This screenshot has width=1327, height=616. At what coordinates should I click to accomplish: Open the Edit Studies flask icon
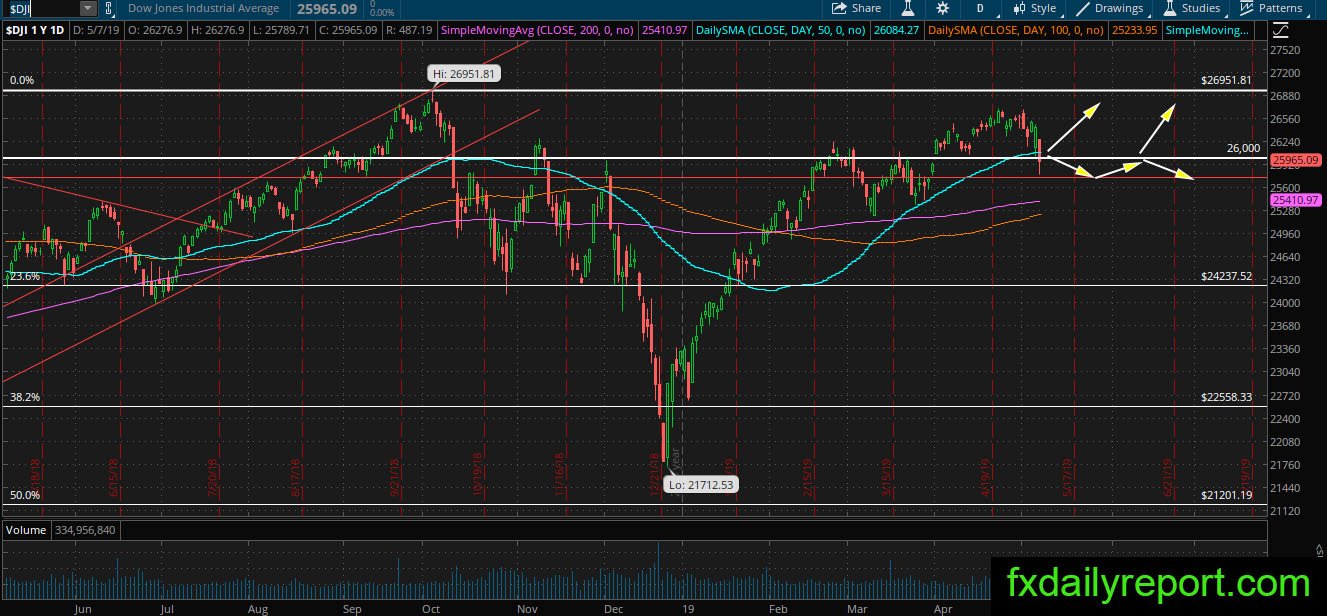pos(908,8)
